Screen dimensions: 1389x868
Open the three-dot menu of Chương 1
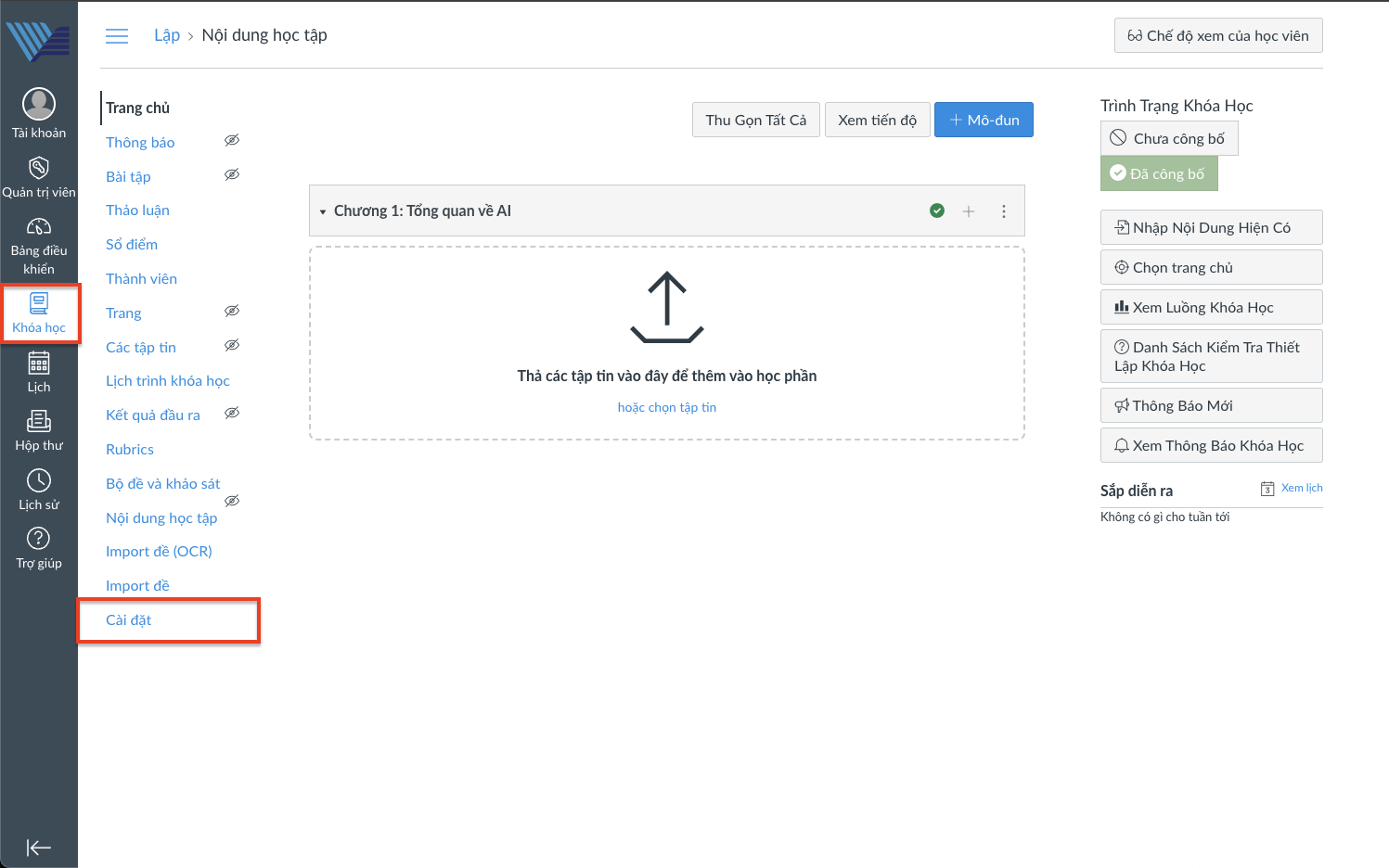(1004, 211)
